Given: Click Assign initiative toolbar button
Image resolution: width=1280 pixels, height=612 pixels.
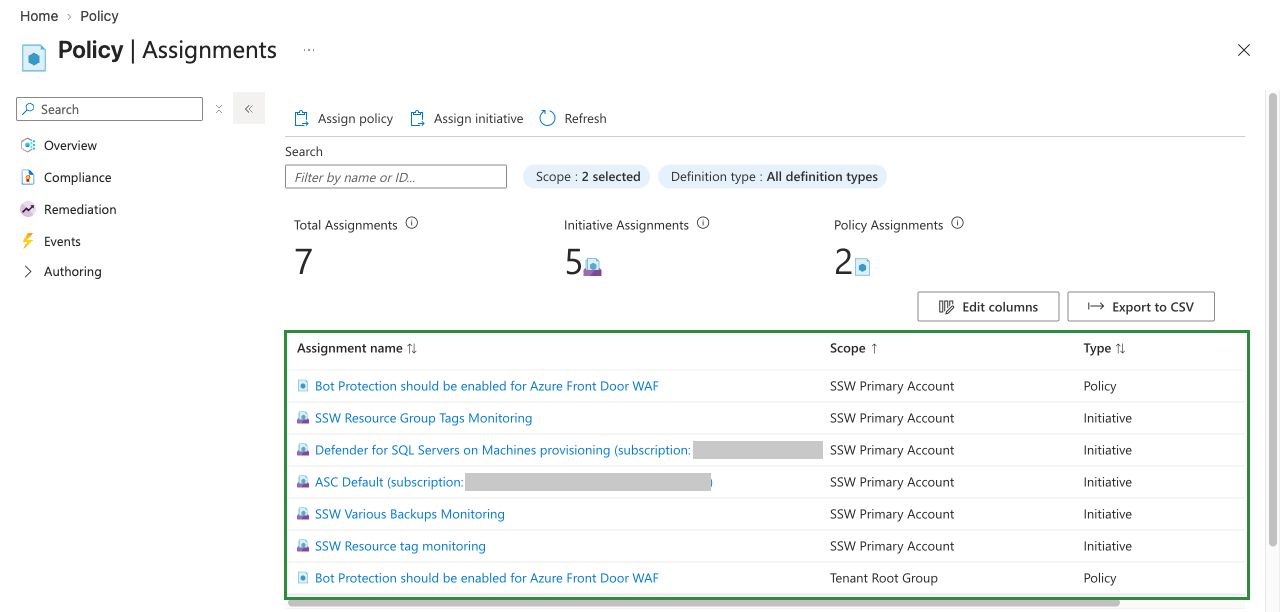Looking at the screenshot, I should 466,118.
